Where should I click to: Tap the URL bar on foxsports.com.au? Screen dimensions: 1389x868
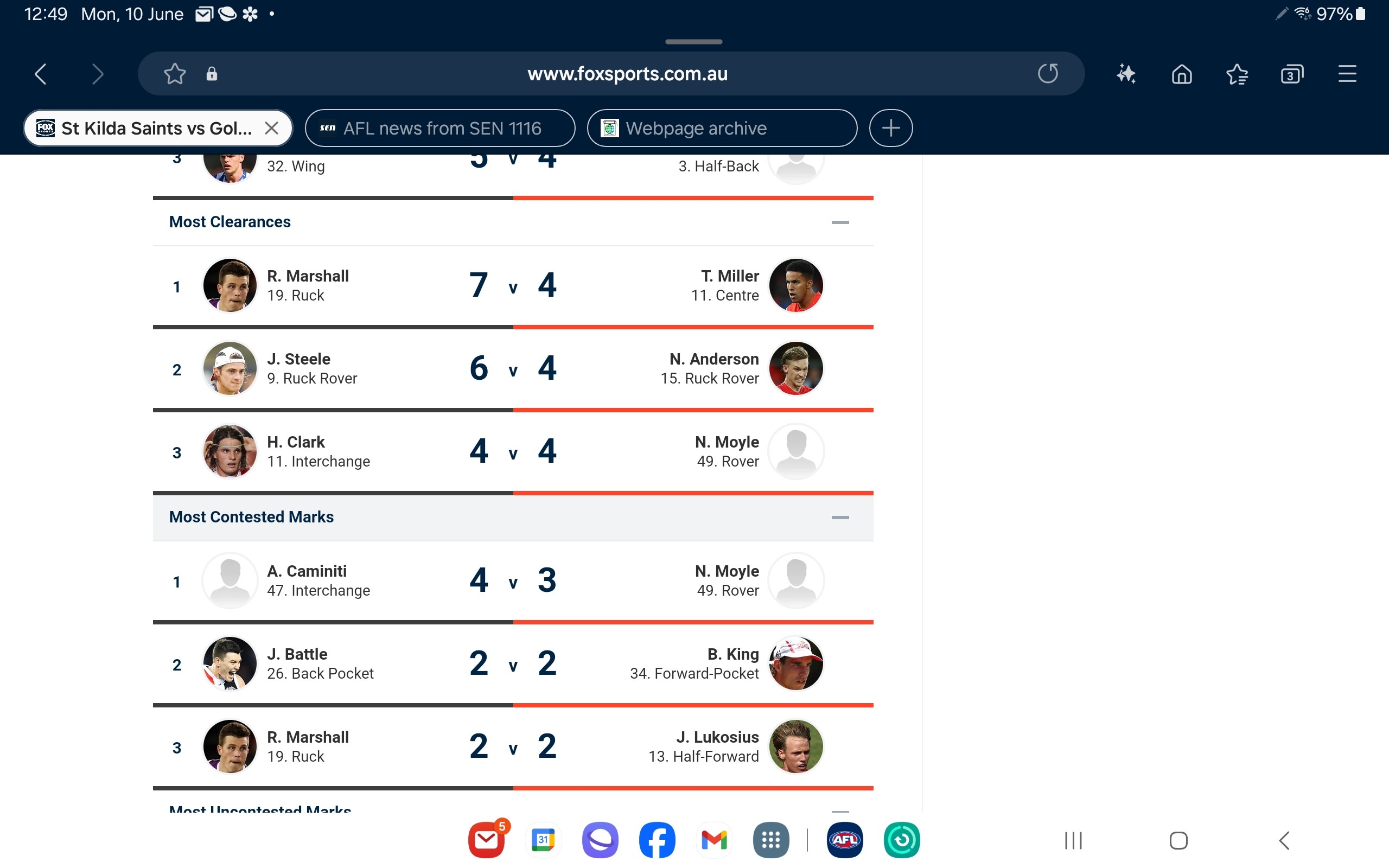627,74
